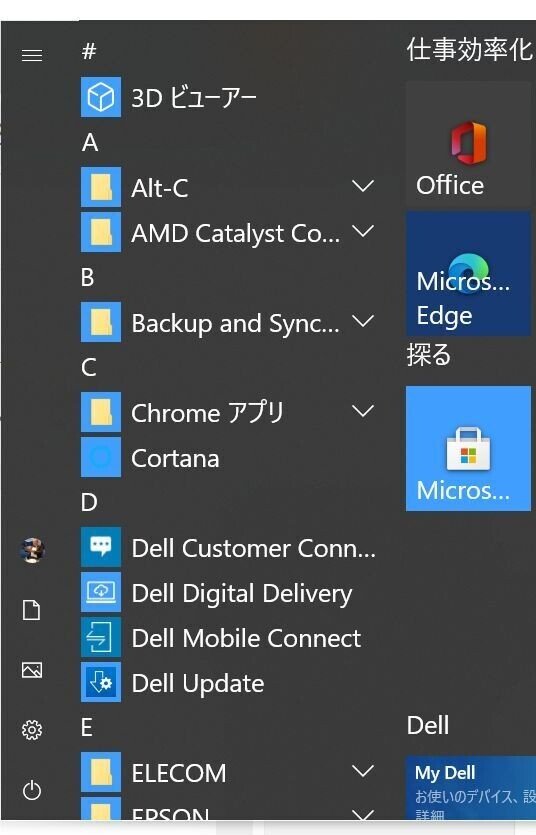This screenshot has height=835, width=536.
Task: Click the Dell Digital Delivery cloud icon
Action: 101,592
